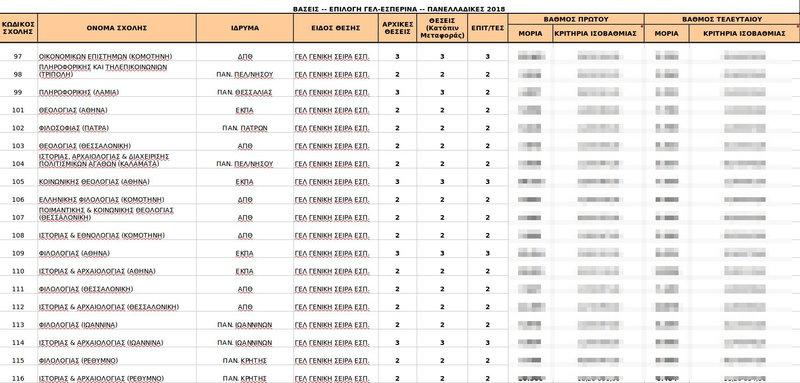Select the ΒΑΘΜΟΣ ΤΕΛΕΥΤΑΙΟΥ merged header
This screenshot has width=800, height=383.
722,19
